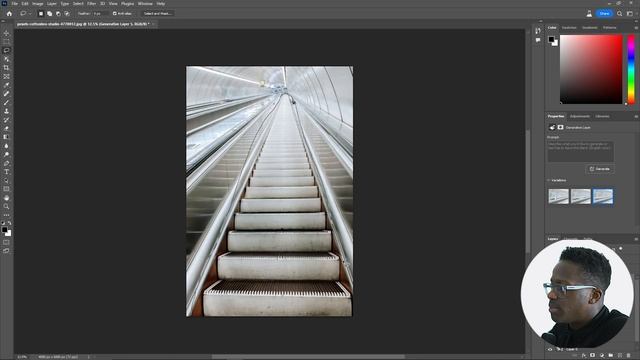Open the collapsed Comments panel icon
This screenshot has width=640, height=360.
click(x=538, y=40)
